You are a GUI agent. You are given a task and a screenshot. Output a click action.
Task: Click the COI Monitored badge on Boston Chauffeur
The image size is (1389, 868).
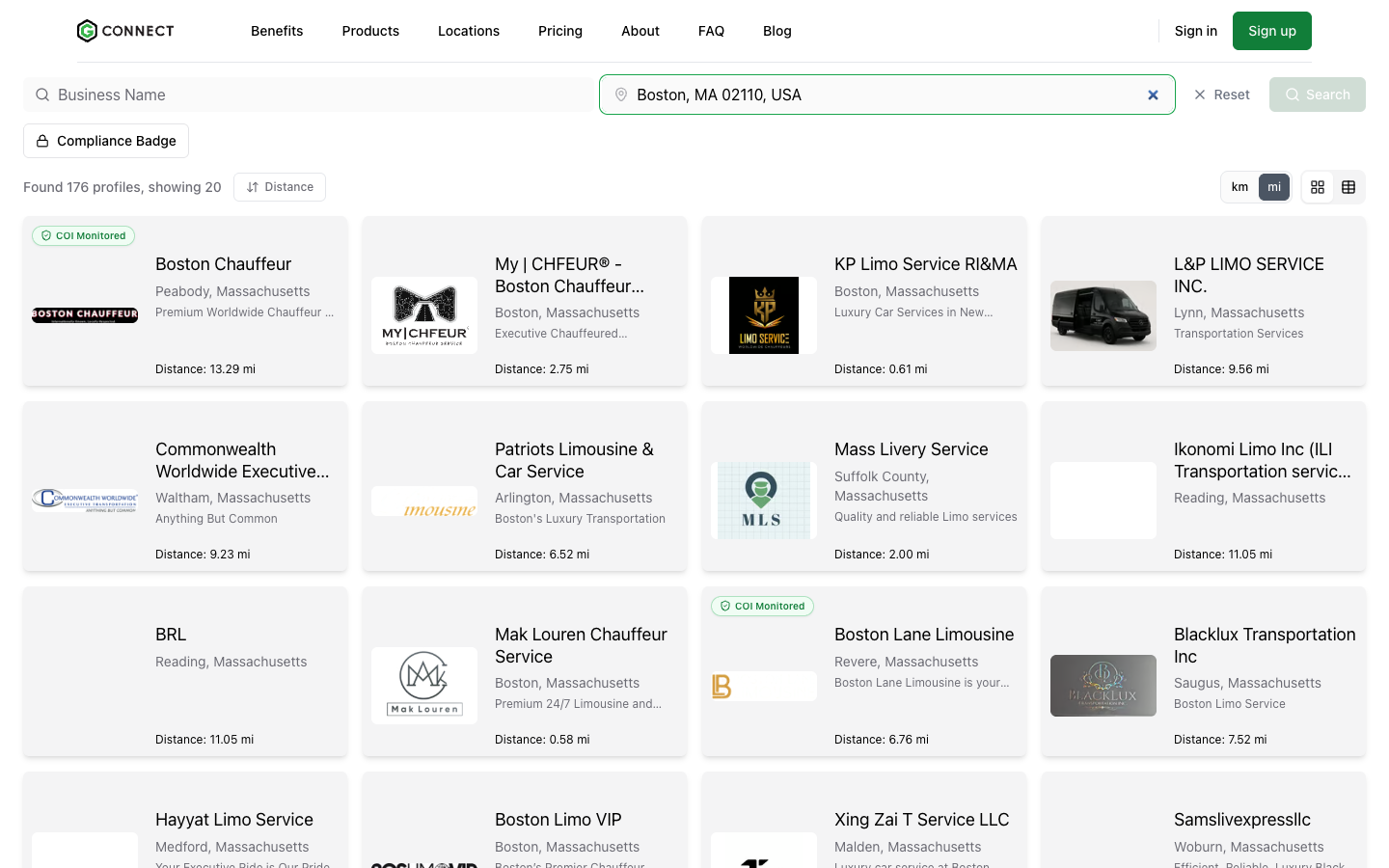click(x=84, y=235)
